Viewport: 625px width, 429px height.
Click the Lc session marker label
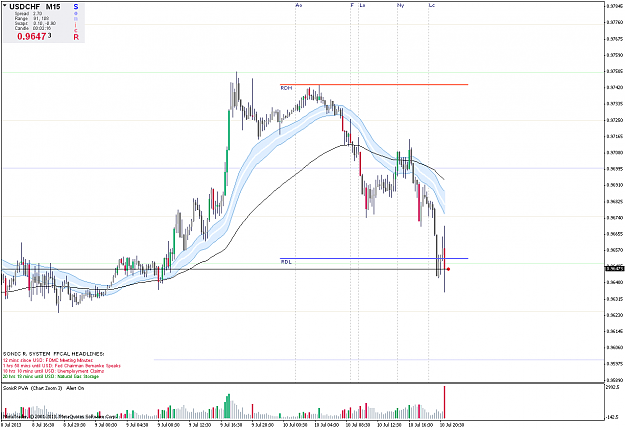432,5
